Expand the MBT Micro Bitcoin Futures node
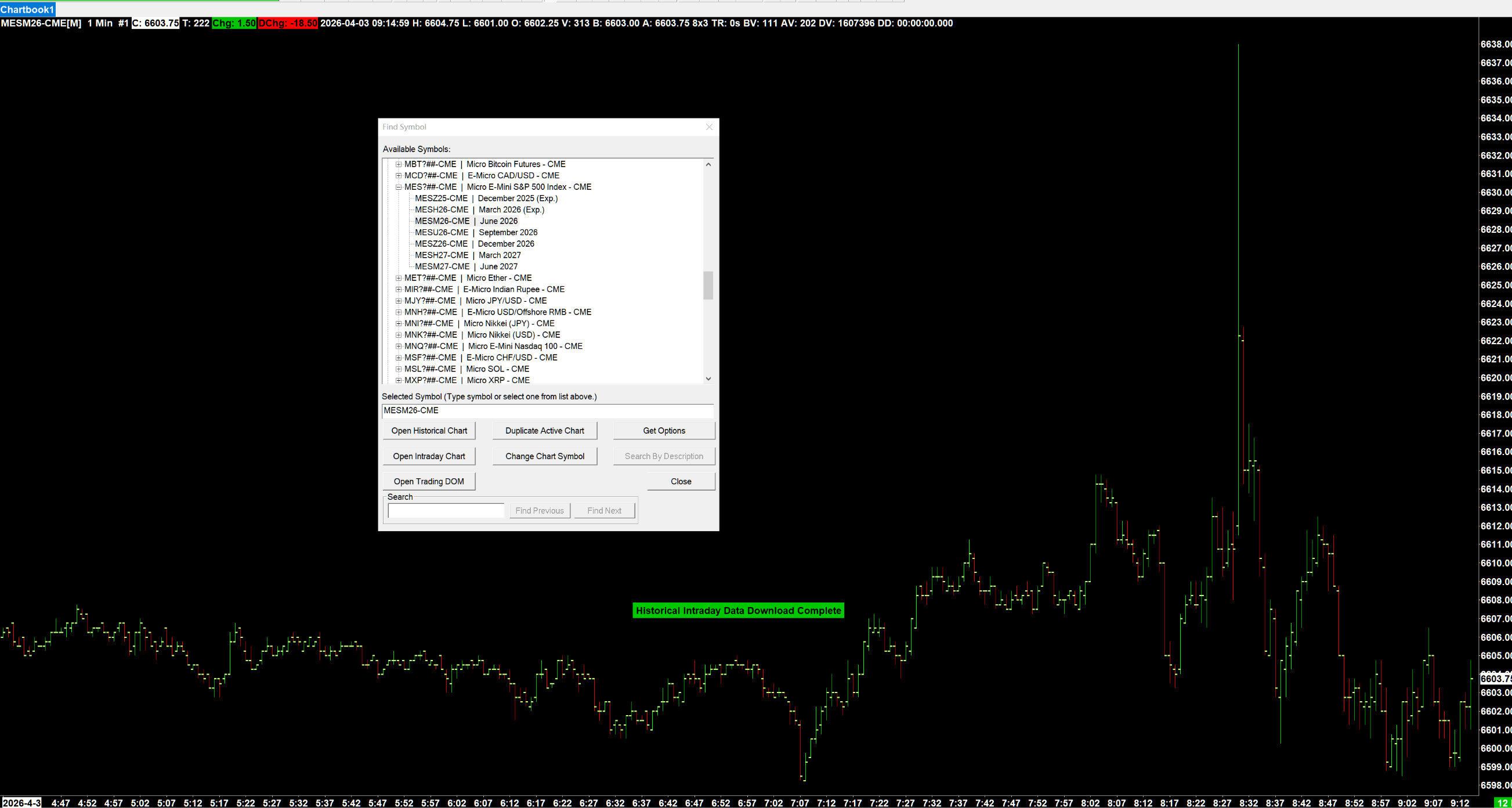The image size is (1512, 808). [399, 164]
